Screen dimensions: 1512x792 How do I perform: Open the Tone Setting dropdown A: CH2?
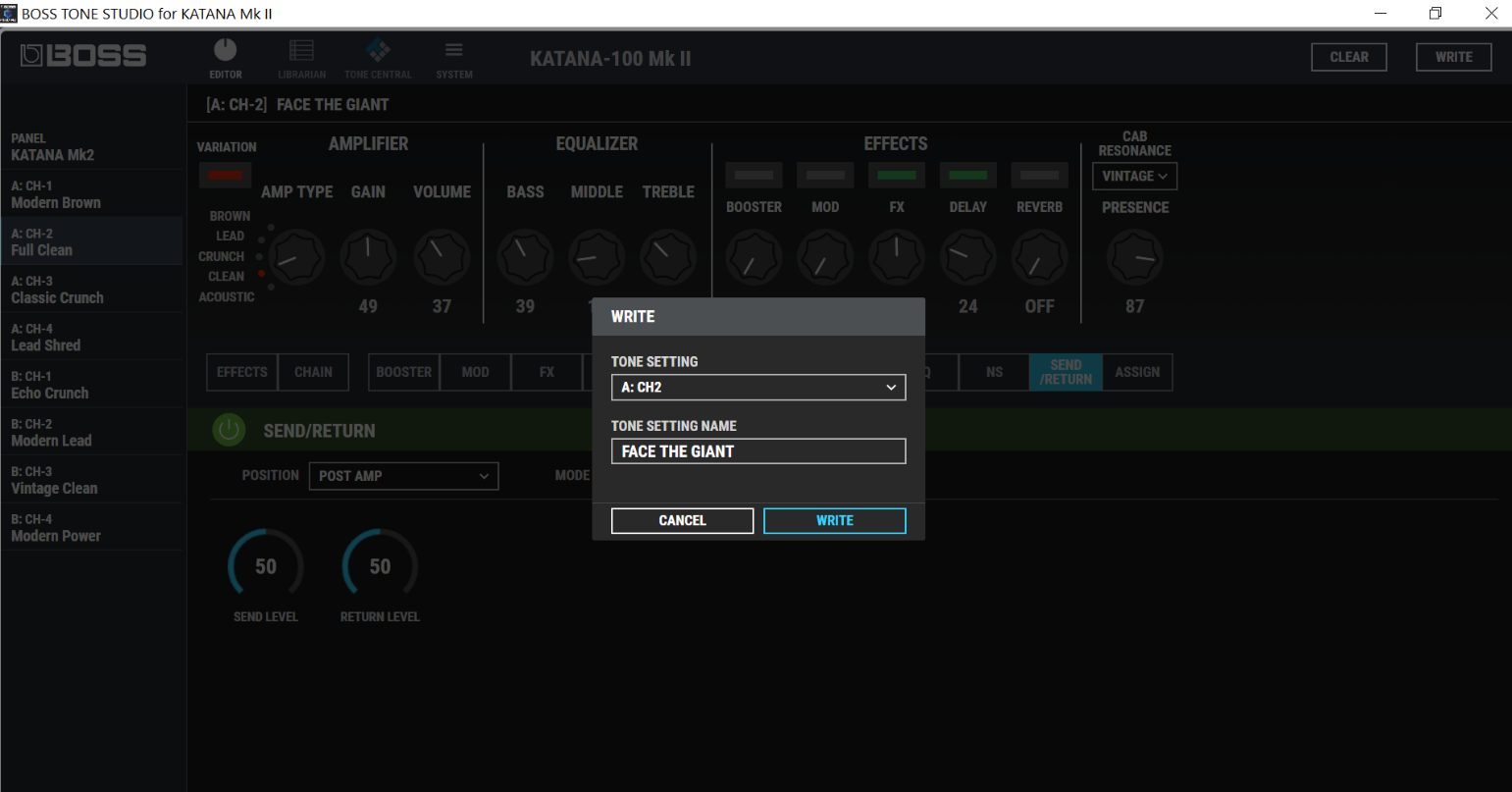click(758, 388)
